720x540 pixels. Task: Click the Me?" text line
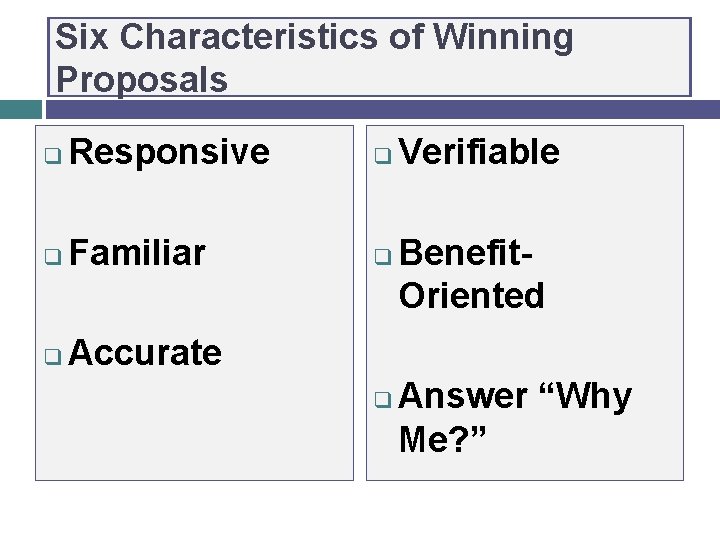[442, 439]
